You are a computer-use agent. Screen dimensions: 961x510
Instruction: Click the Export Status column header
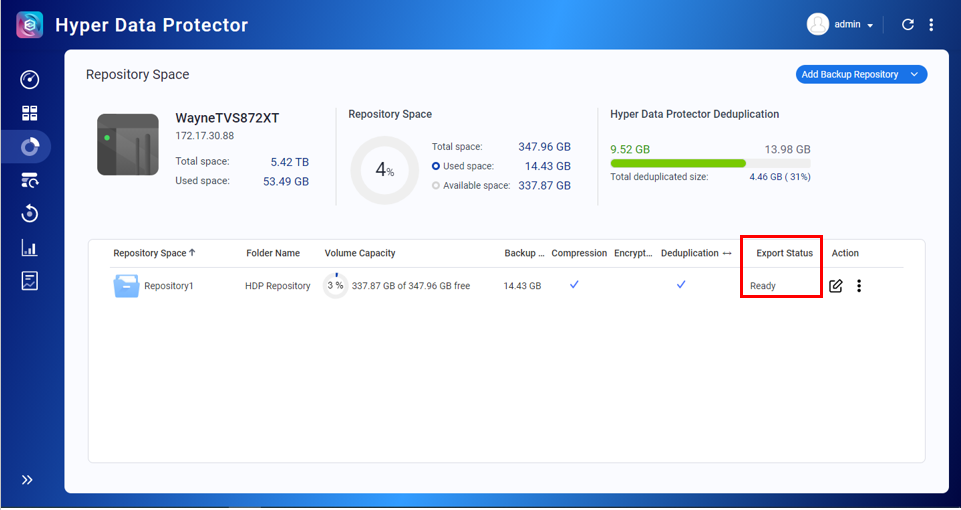(784, 253)
